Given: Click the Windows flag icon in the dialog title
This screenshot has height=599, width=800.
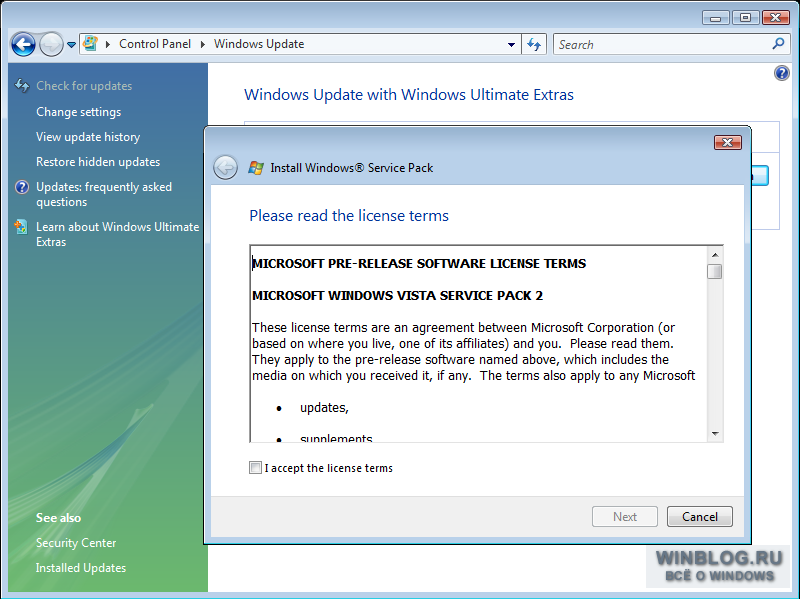Looking at the screenshot, I should [x=256, y=167].
